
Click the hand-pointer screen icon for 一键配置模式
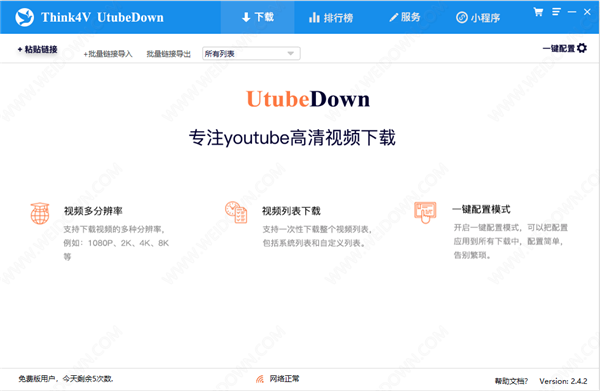click(425, 212)
